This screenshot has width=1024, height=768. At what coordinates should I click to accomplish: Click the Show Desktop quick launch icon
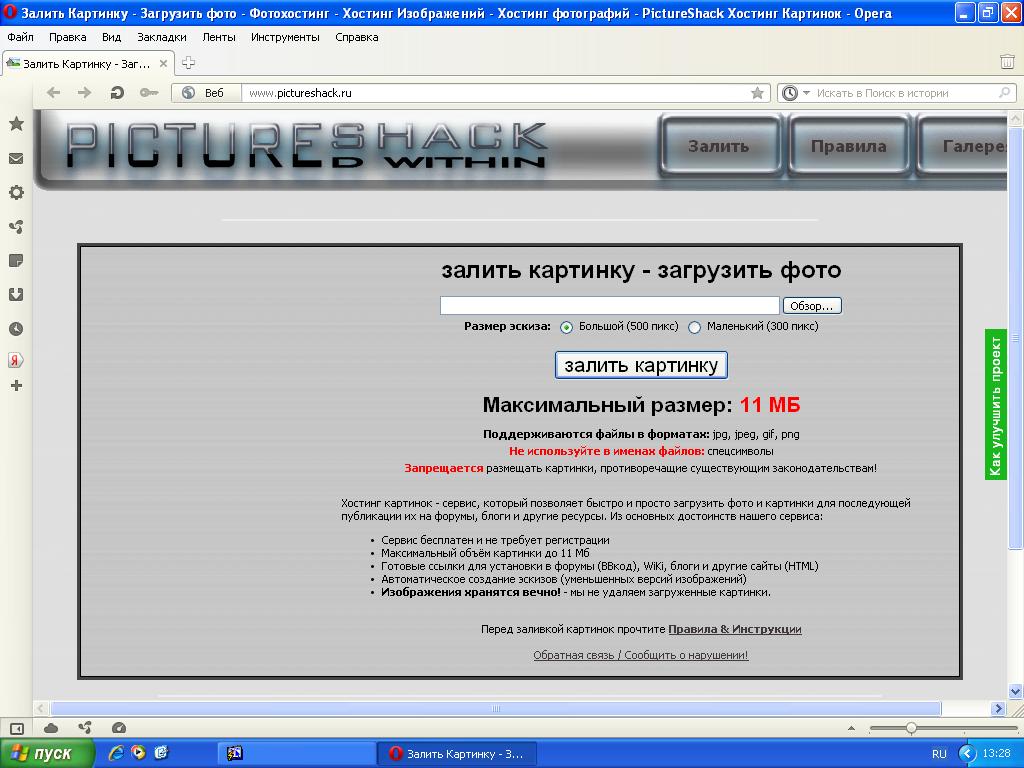tap(161, 752)
